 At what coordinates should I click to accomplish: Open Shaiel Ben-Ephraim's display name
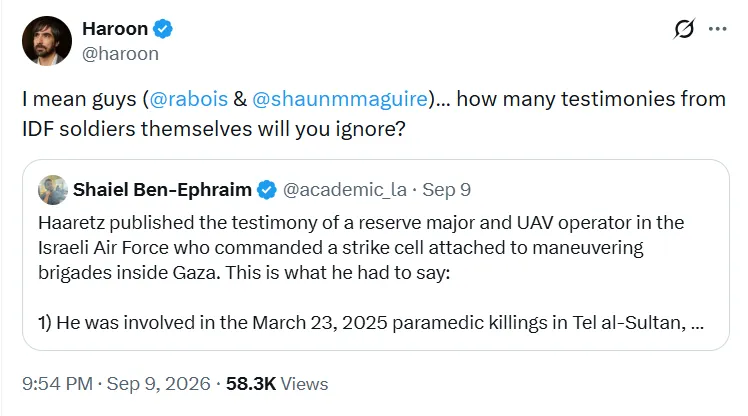click(162, 190)
